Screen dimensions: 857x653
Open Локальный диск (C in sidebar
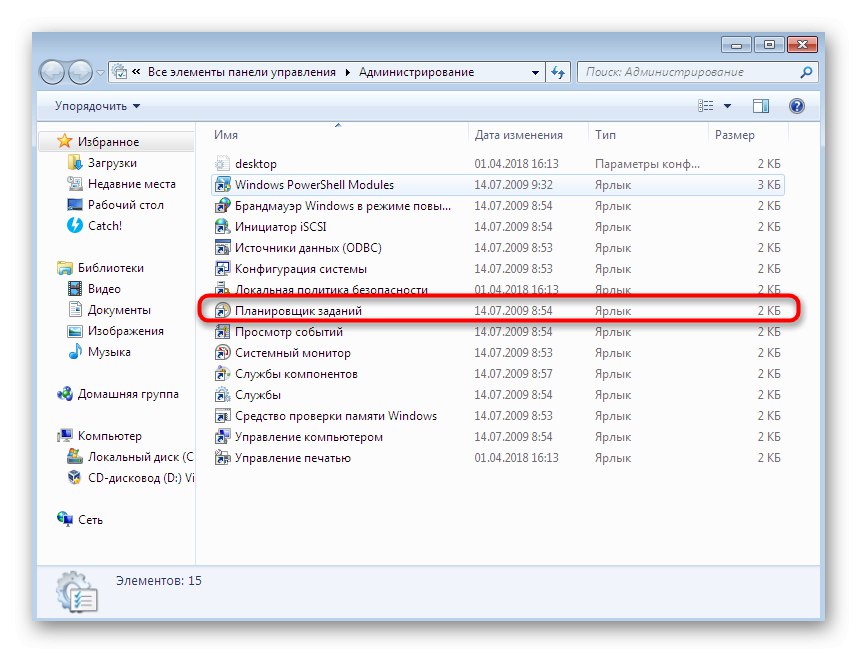point(141,457)
